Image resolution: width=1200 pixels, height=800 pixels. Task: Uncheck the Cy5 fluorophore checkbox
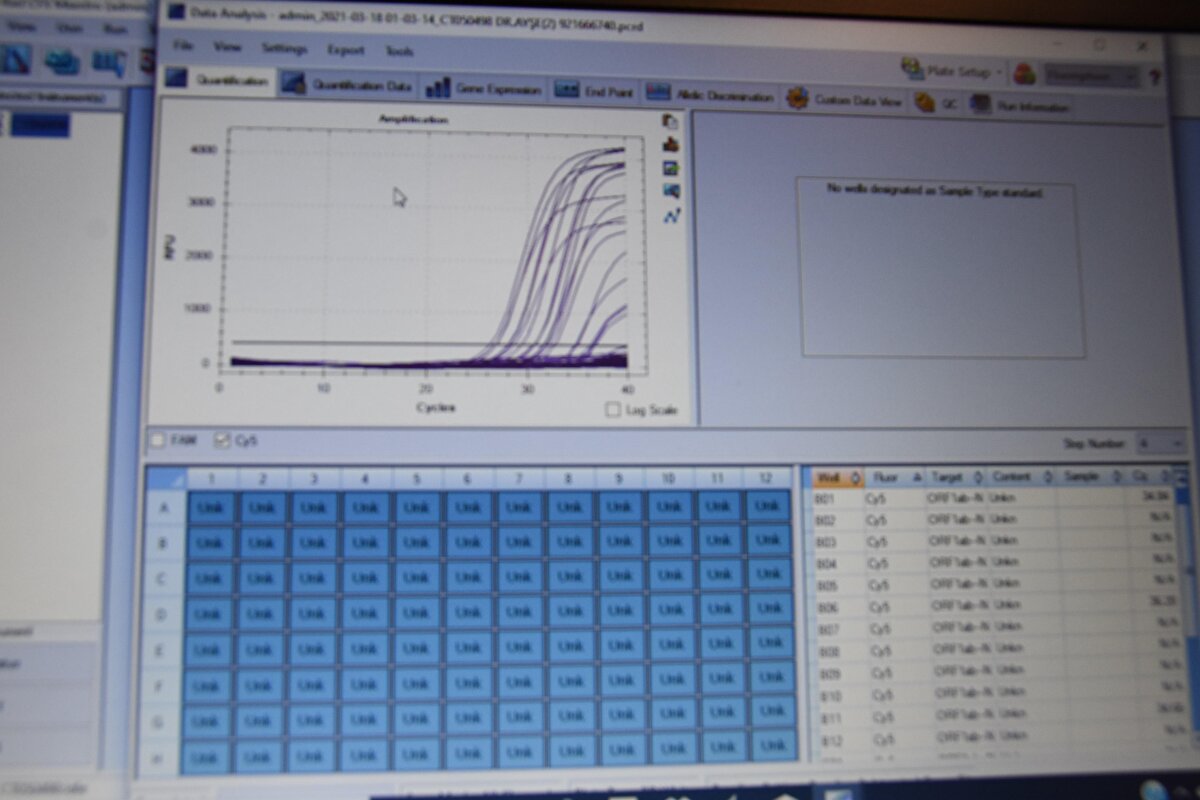(x=222, y=439)
